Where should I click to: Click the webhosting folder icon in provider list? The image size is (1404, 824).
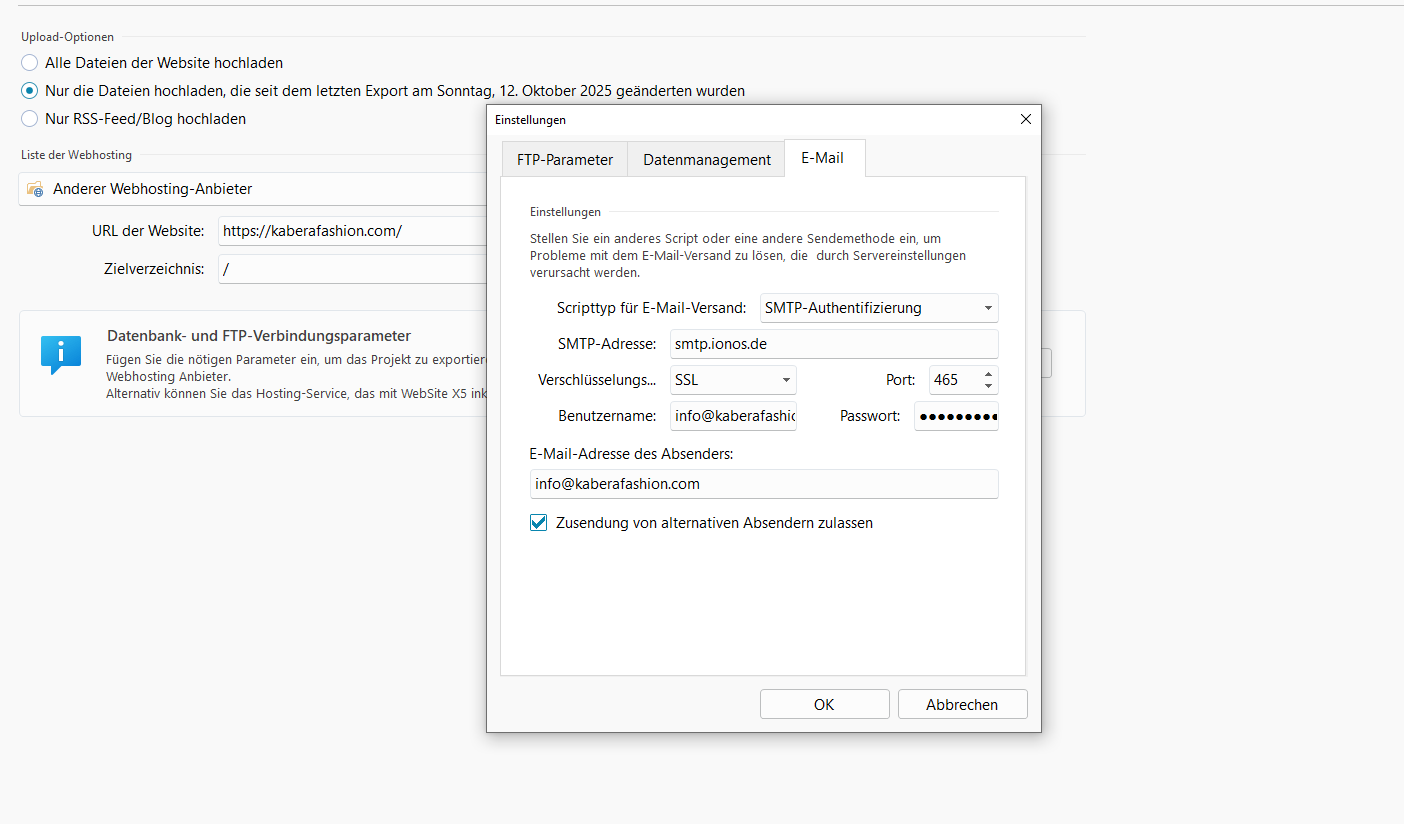point(35,189)
